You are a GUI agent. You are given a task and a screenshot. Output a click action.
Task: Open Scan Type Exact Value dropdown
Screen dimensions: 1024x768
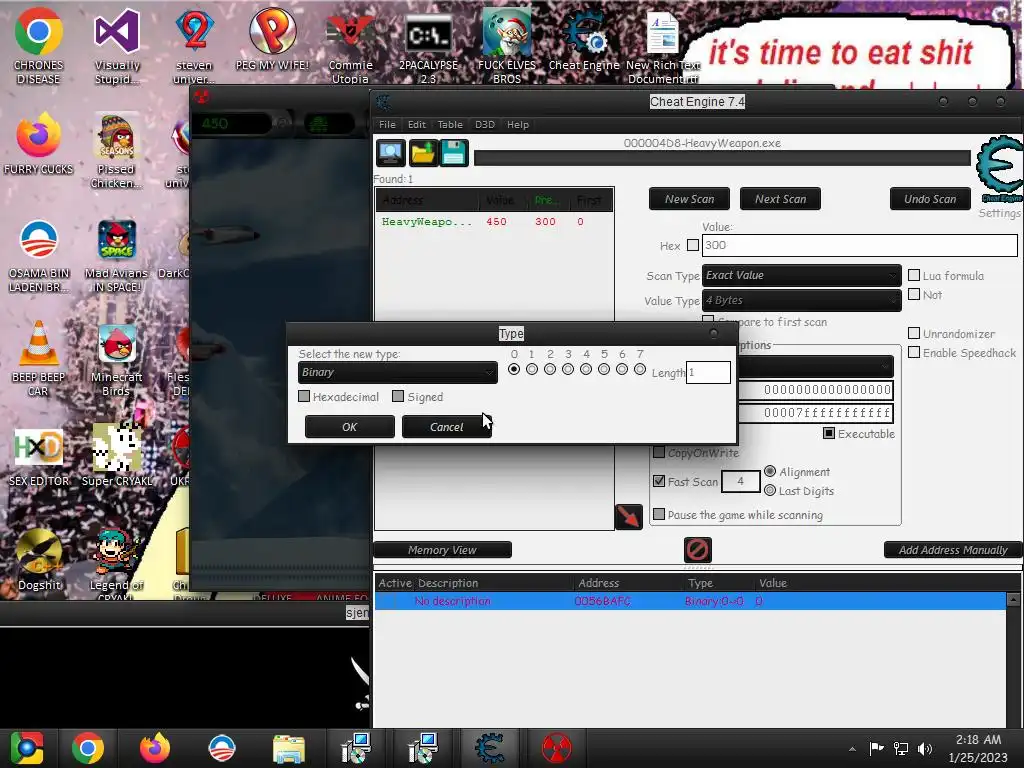coord(801,275)
